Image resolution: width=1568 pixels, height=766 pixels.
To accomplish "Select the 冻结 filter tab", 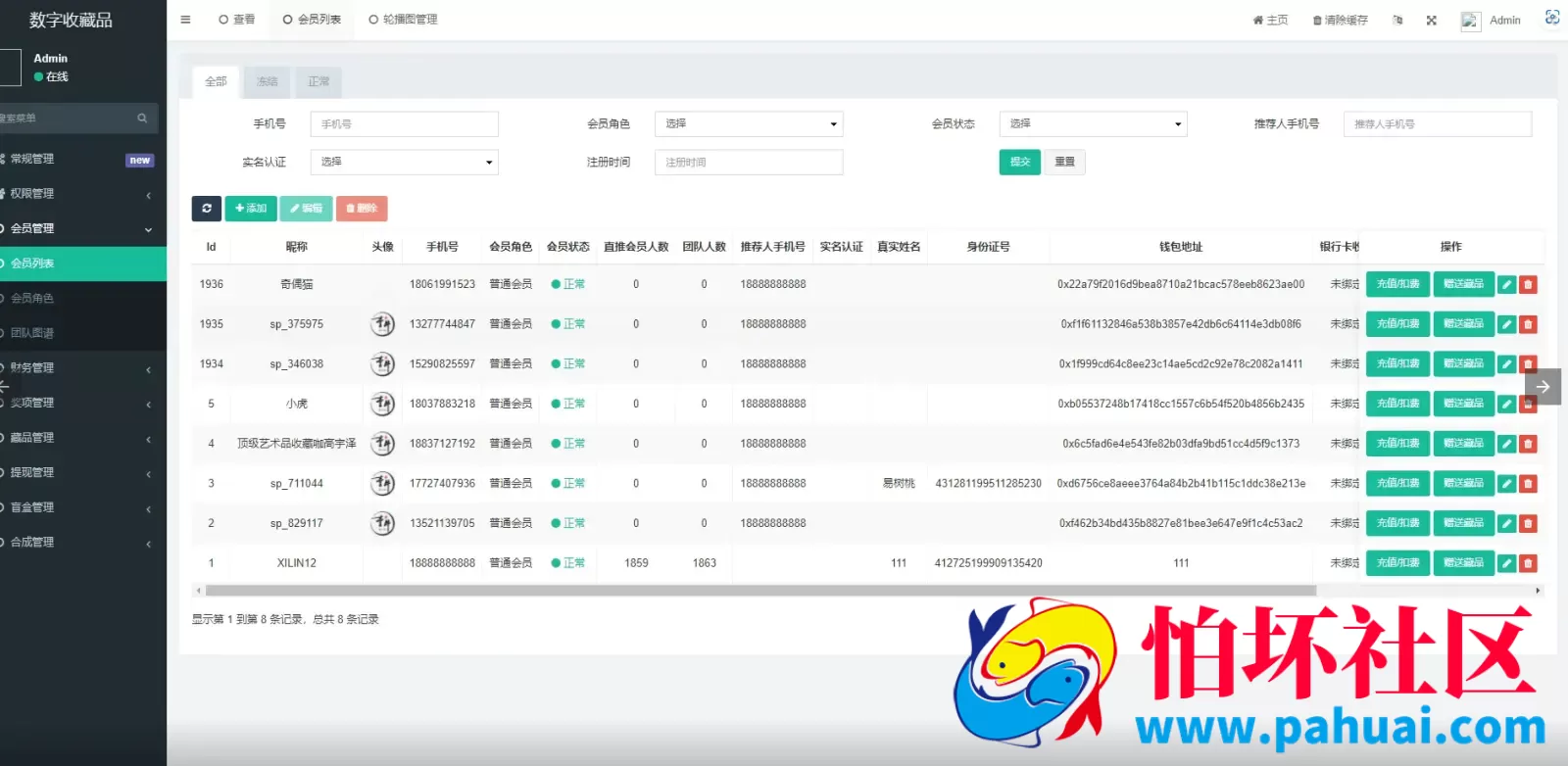I will click(x=267, y=81).
